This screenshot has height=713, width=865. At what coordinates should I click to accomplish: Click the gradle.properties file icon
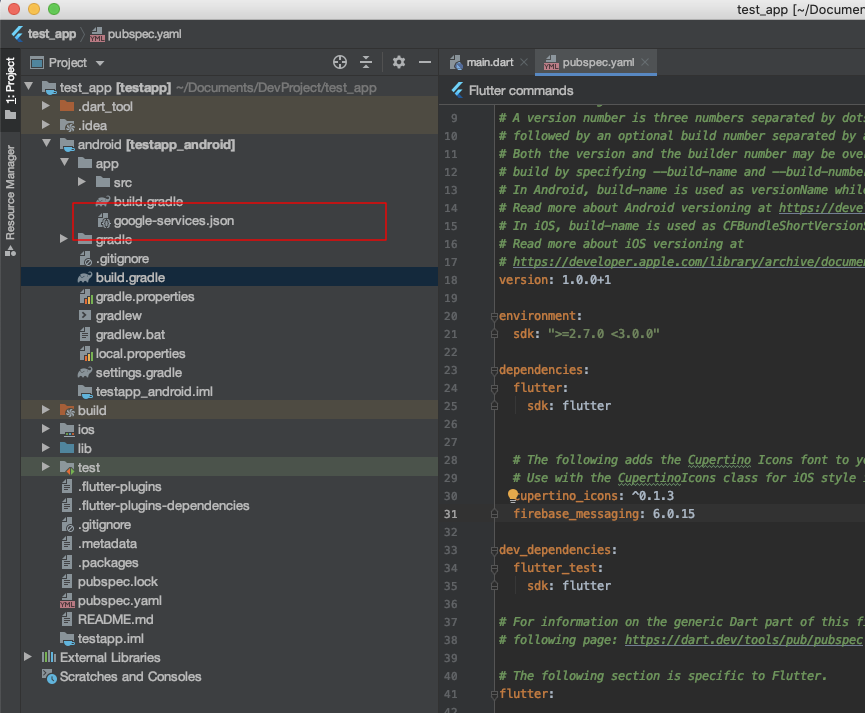[x=86, y=297]
